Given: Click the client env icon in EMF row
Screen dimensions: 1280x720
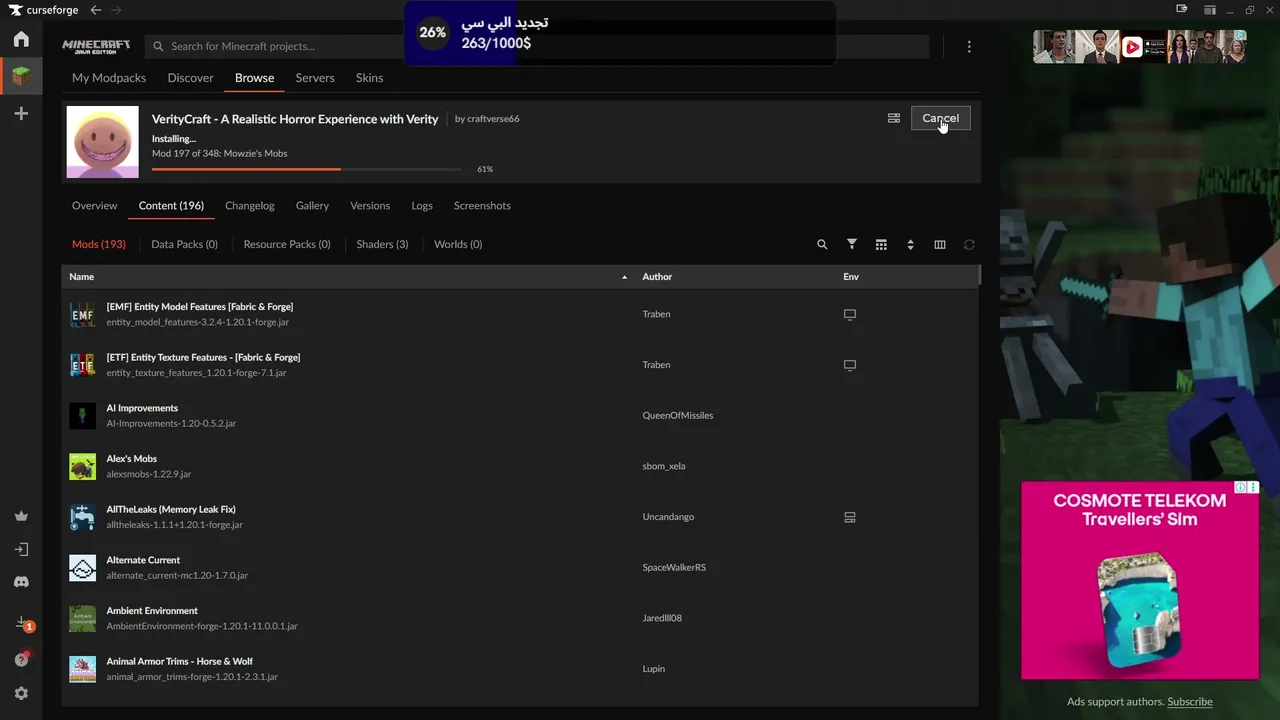Looking at the screenshot, I should coord(850,314).
